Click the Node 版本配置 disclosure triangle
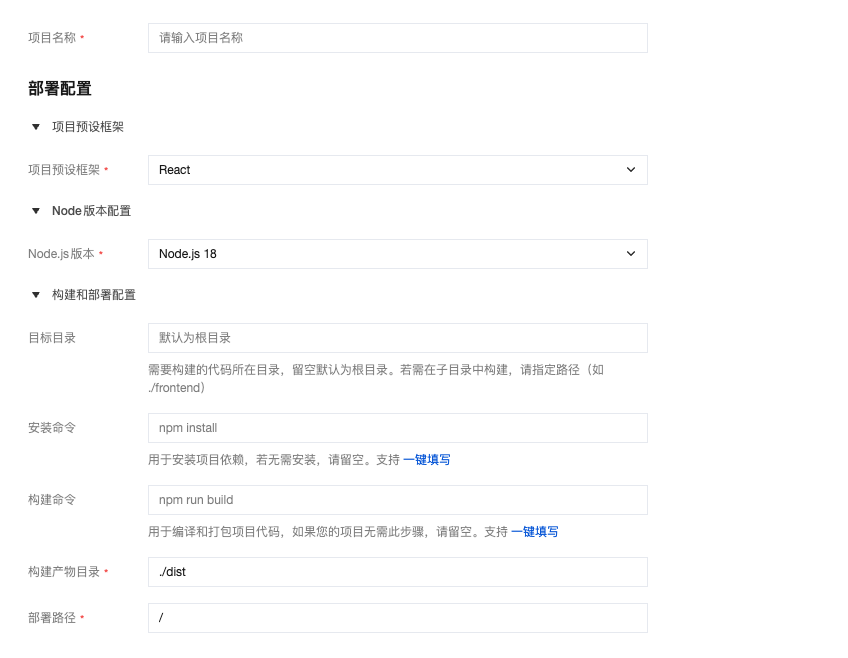The height and width of the screenshot is (658, 848). click(36, 211)
